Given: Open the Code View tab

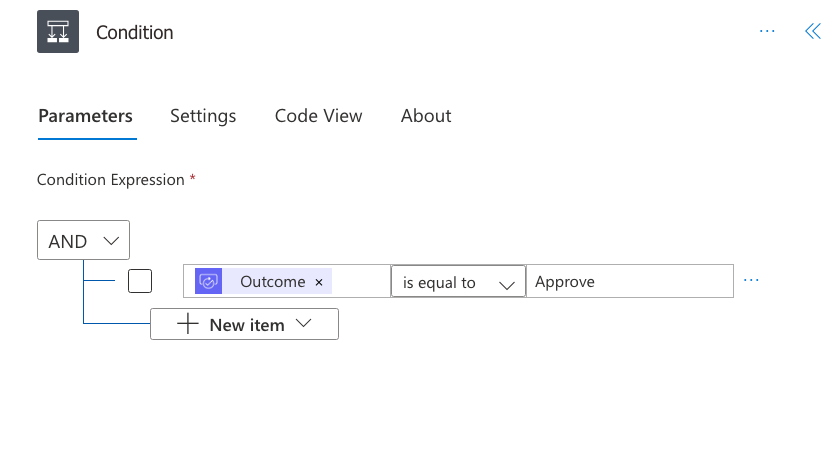Looking at the screenshot, I should tap(318, 116).
